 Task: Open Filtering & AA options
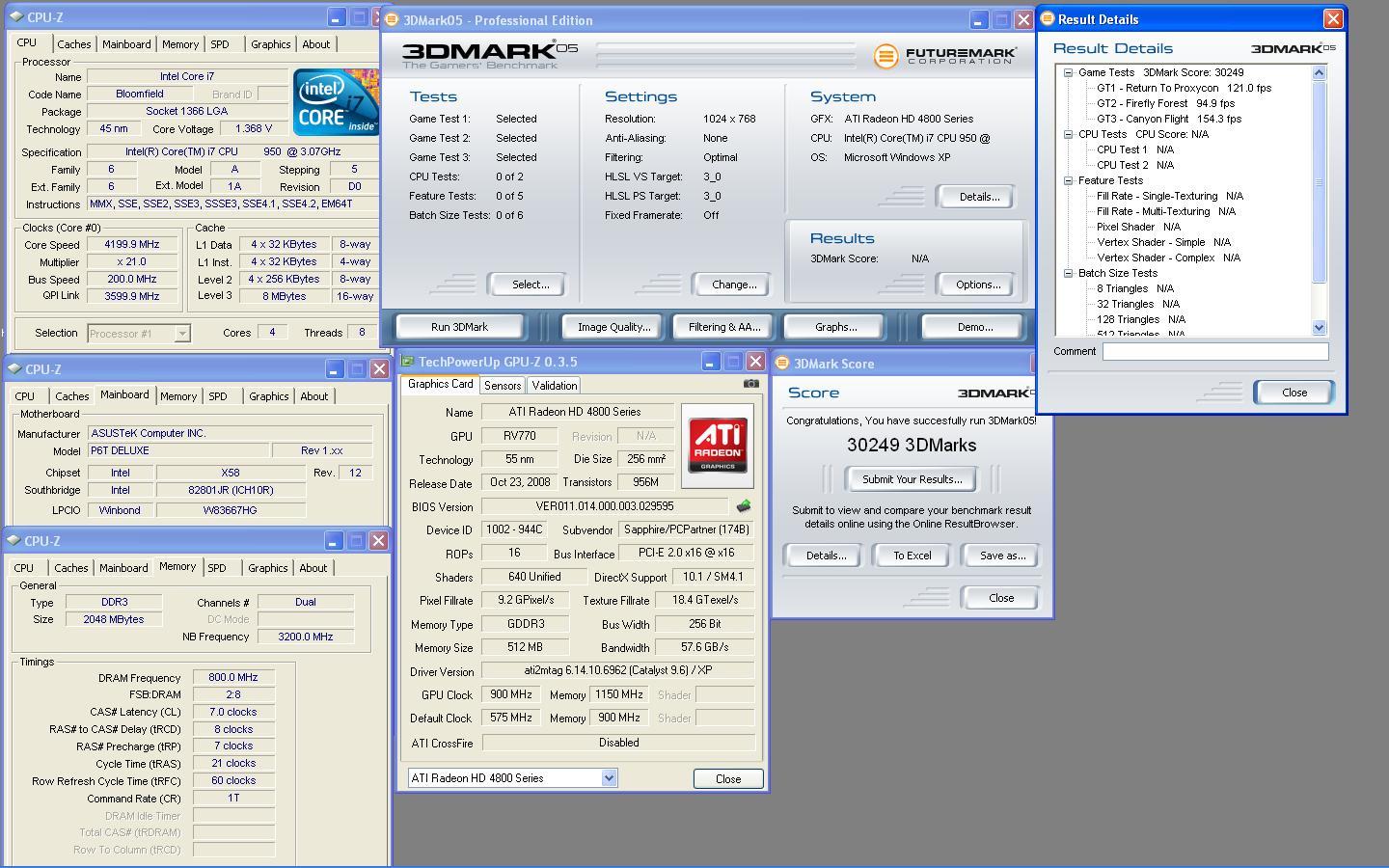tap(724, 327)
